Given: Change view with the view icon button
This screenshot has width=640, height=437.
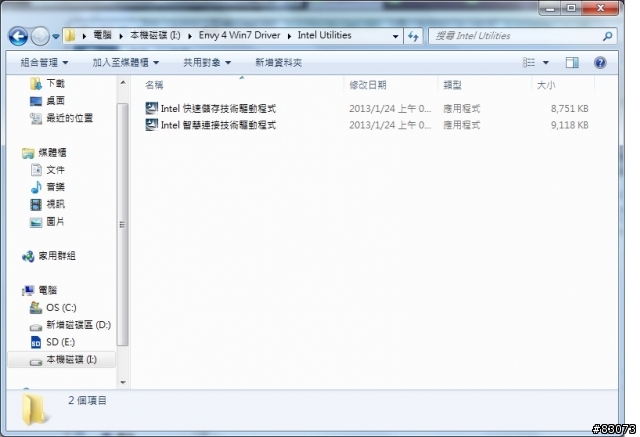Looking at the screenshot, I should (x=529, y=62).
